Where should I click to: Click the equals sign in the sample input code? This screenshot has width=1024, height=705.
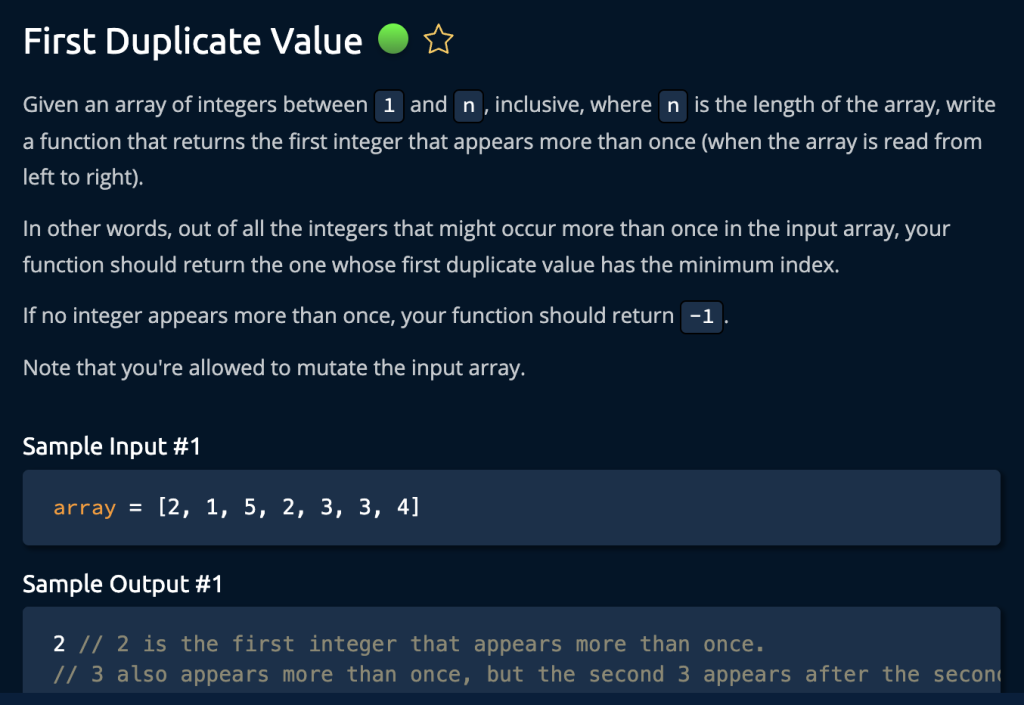[137, 508]
